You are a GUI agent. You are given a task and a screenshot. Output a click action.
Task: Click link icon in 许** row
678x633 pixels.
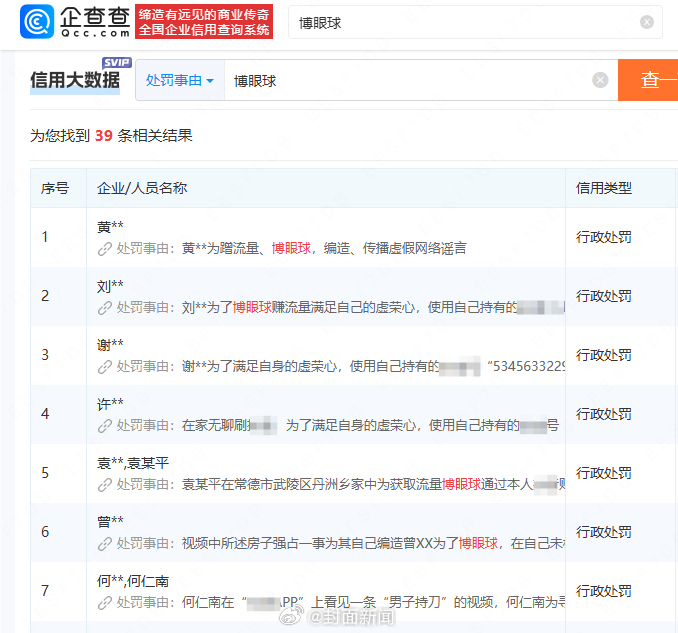click(x=105, y=426)
